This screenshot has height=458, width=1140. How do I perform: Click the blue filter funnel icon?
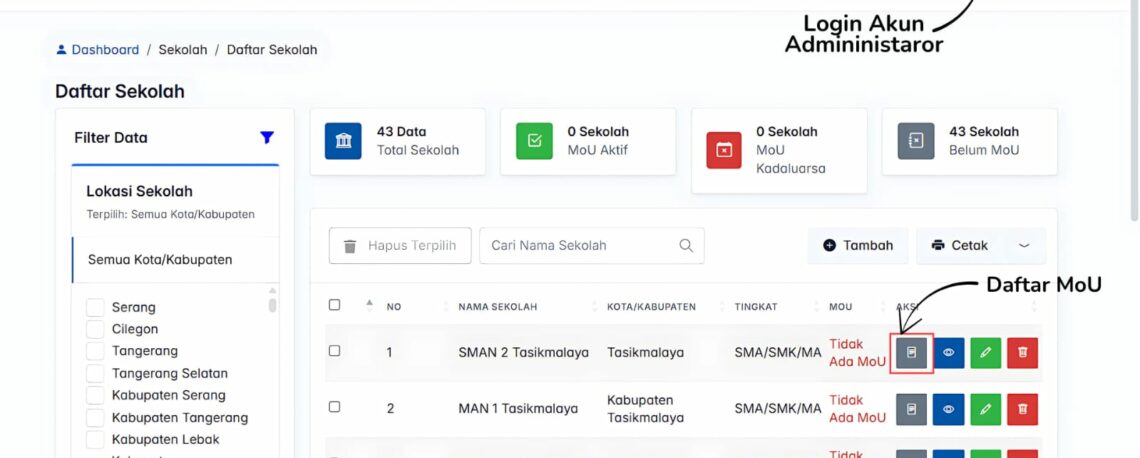coord(267,138)
